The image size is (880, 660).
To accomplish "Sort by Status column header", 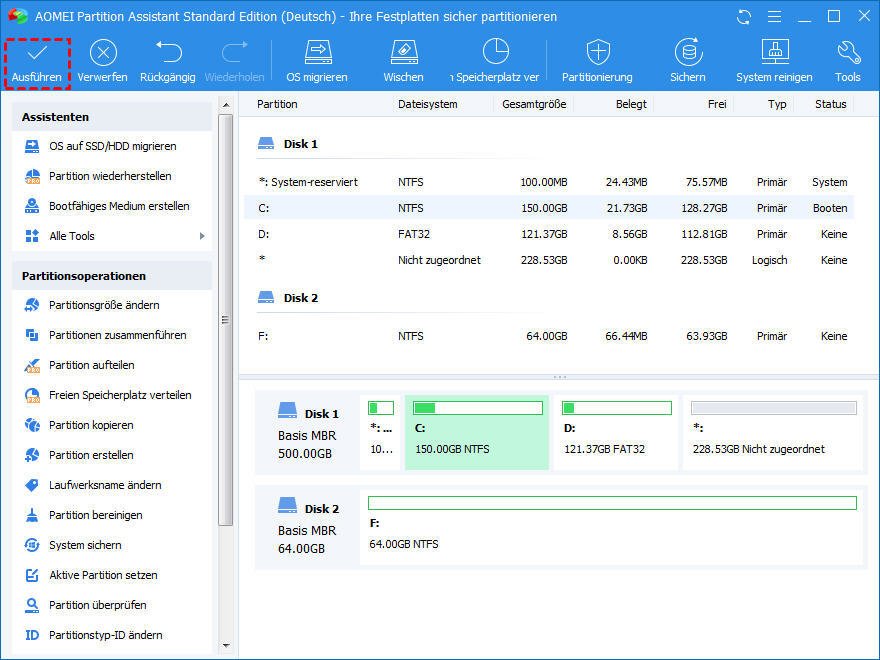I will point(831,104).
